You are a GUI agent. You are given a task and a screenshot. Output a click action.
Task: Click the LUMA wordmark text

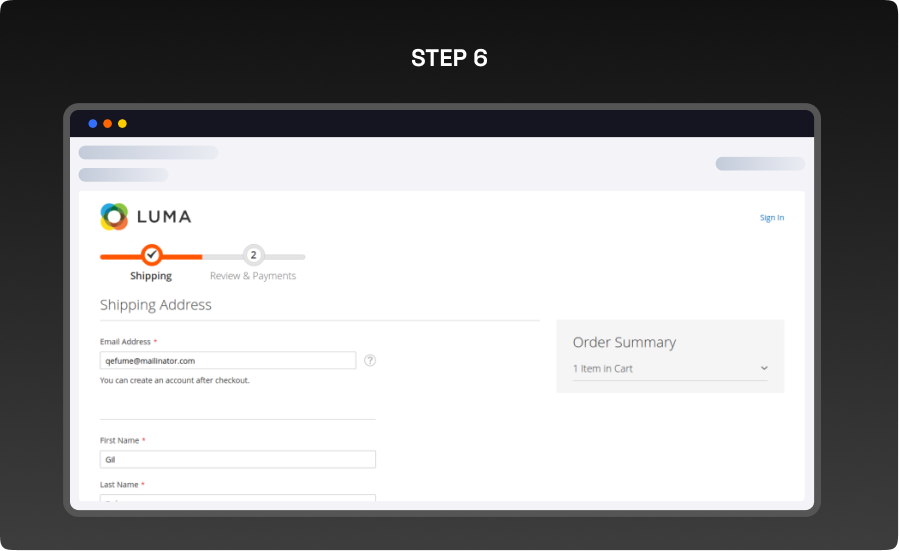163,217
